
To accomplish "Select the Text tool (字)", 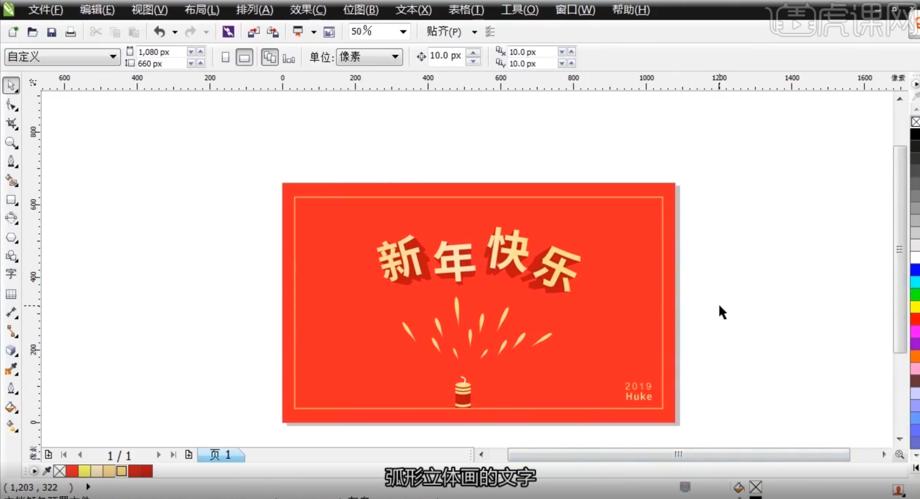I will [11, 274].
